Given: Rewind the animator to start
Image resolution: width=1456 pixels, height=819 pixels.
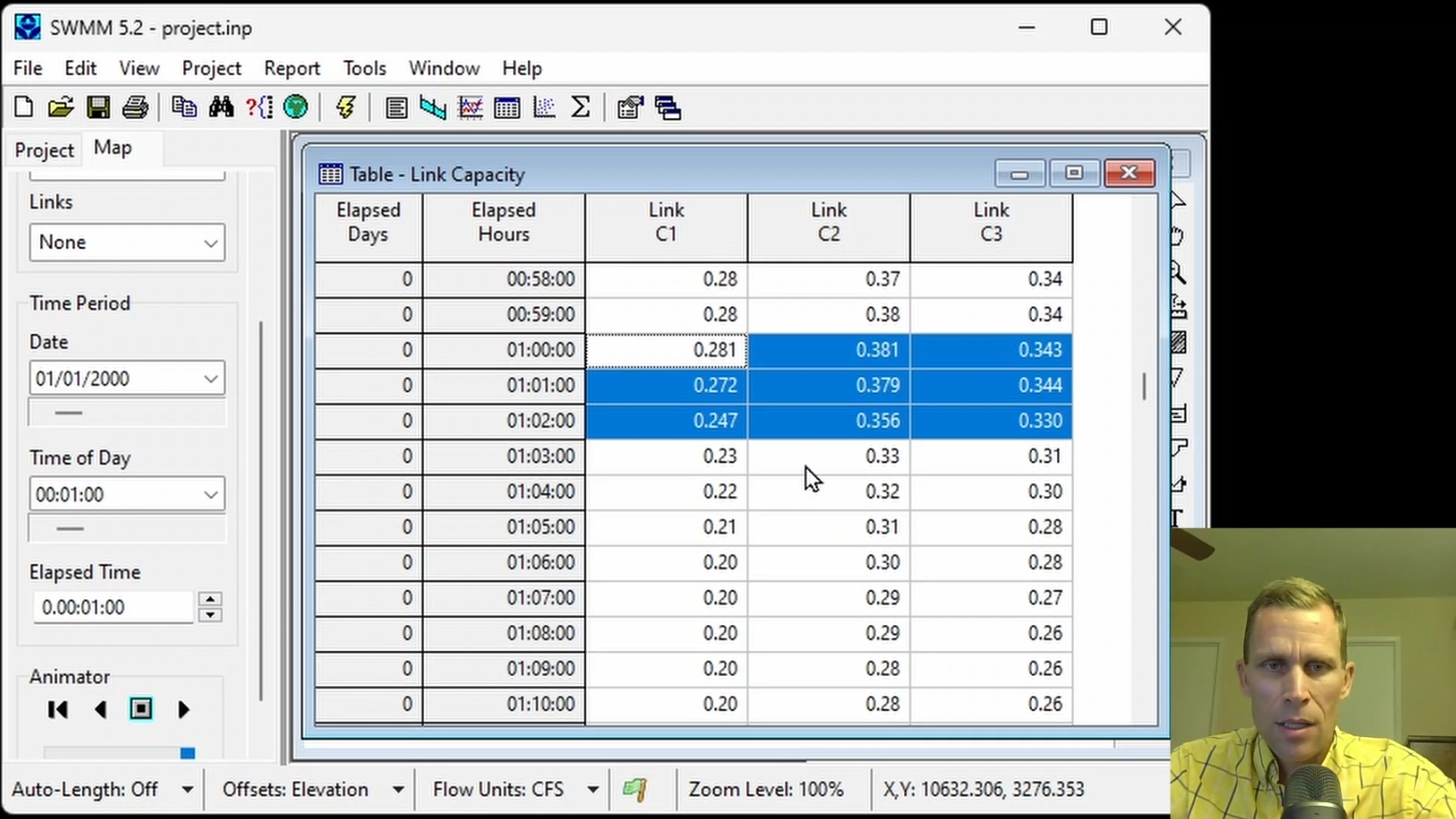Looking at the screenshot, I should [x=58, y=709].
